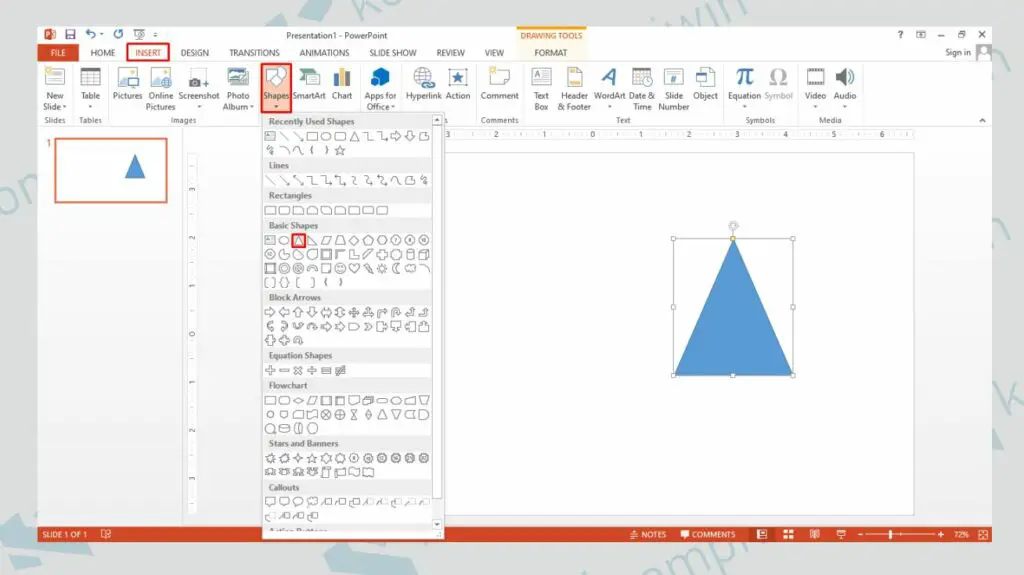
Task: Collapse the ribbon with the chevron
Action: tap(982, 120)
